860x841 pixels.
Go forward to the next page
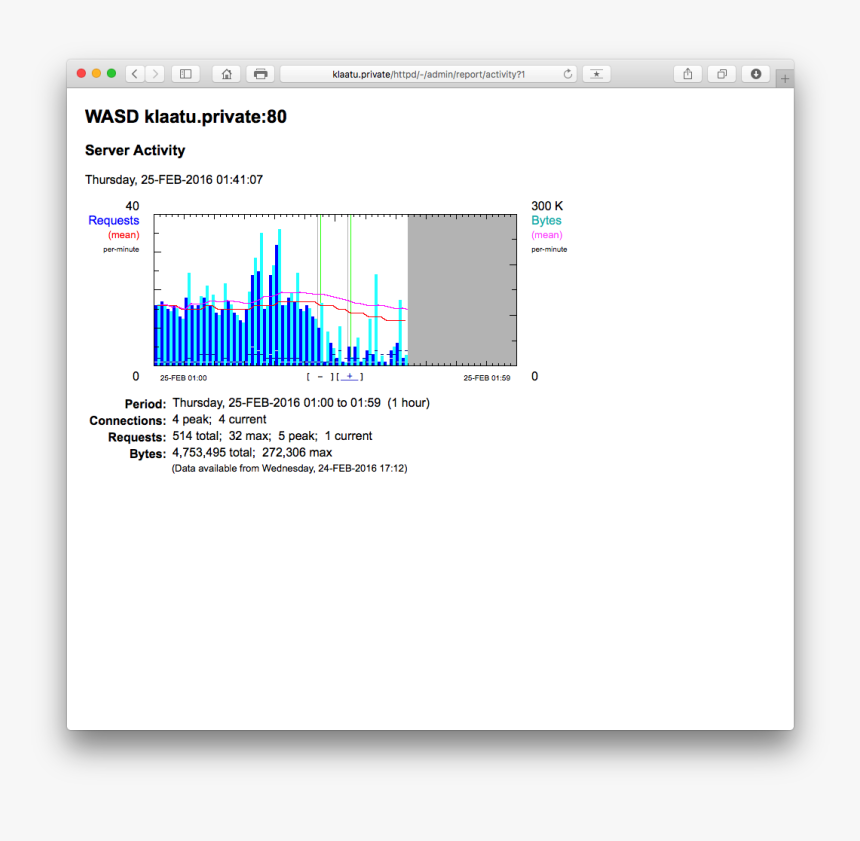click(154, 74)
